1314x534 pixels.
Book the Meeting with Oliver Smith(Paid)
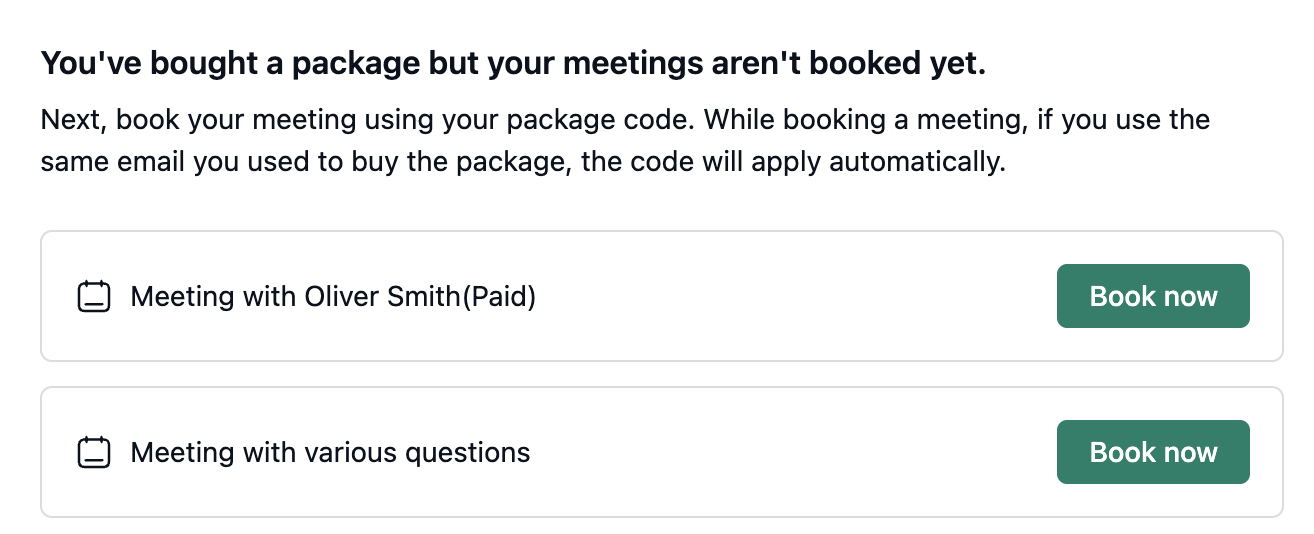1152,296
